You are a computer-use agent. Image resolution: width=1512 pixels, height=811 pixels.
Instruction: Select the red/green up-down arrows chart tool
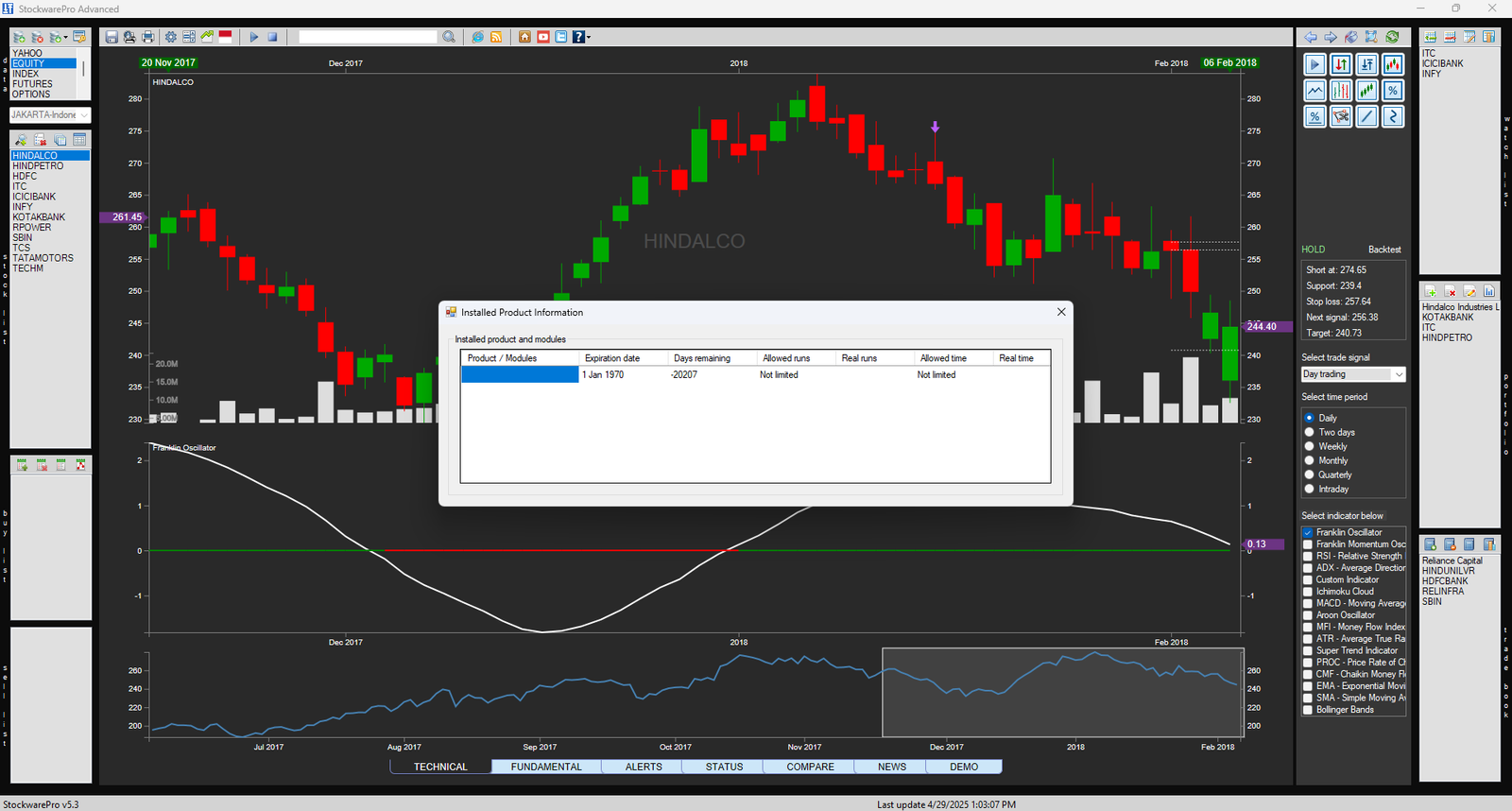coord(1341,64)
